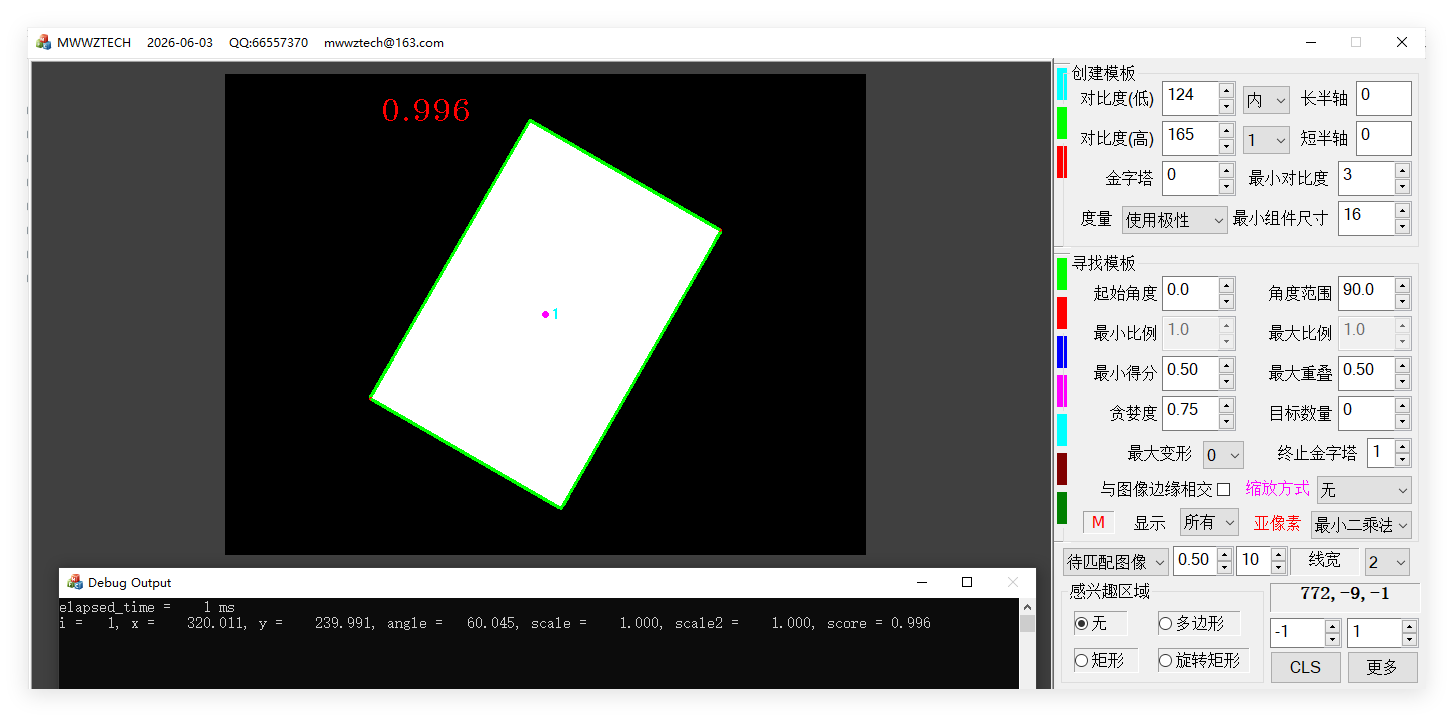Image resolution: width=1453 pixels, height=716 pixels.
Task: Click the CLS button
Action: click(1305, 667)
